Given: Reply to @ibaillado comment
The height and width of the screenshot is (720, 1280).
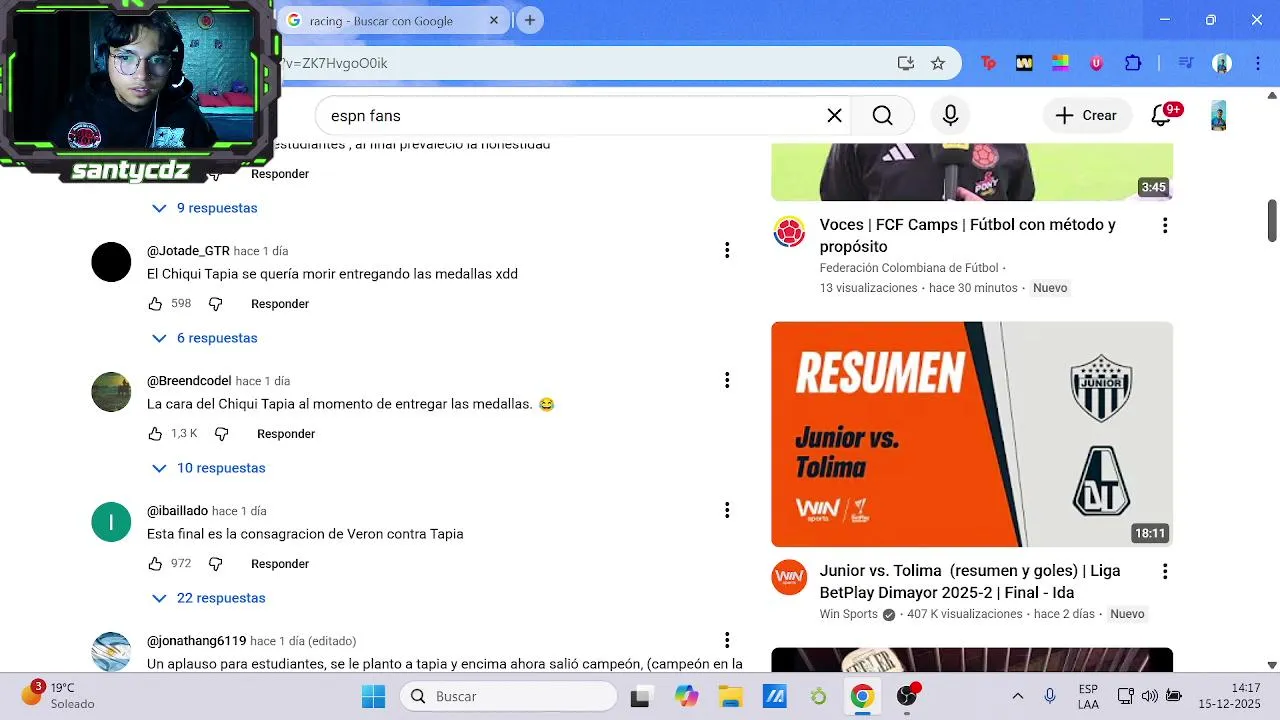Looking at the screenshot, I should click(280, 564).
